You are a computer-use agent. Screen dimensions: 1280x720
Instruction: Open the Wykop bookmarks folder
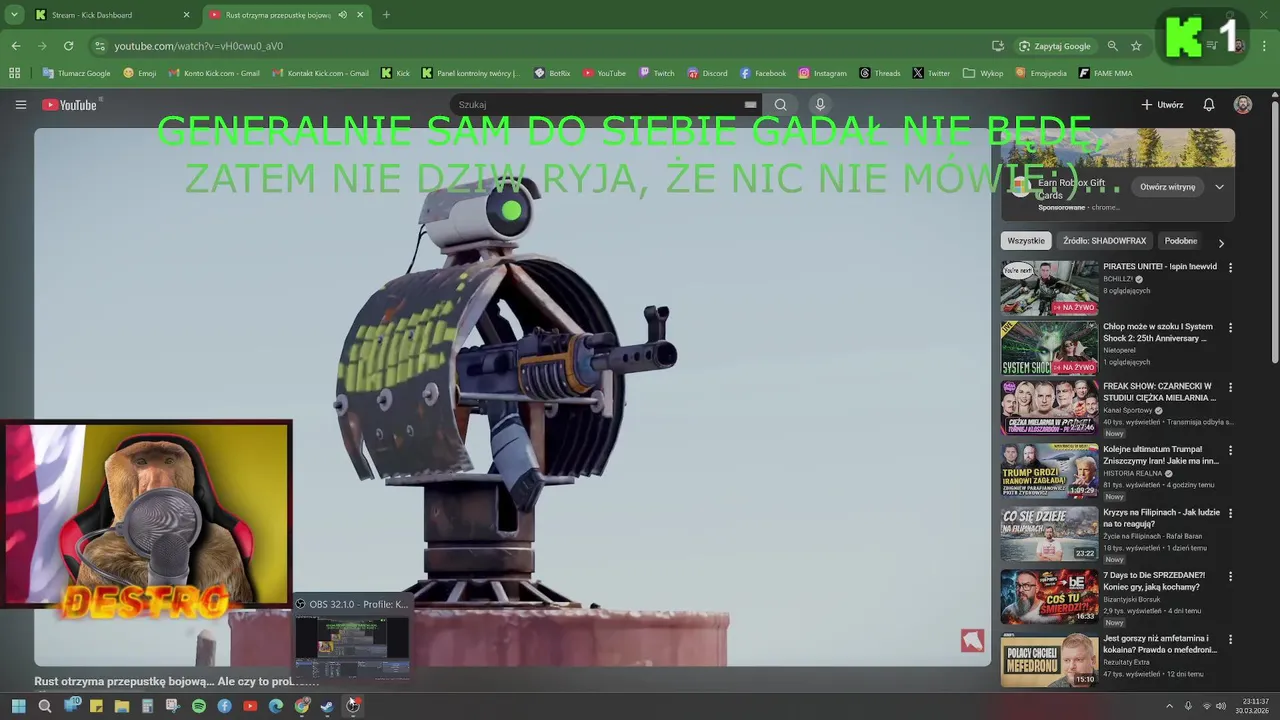click(983, 73)
